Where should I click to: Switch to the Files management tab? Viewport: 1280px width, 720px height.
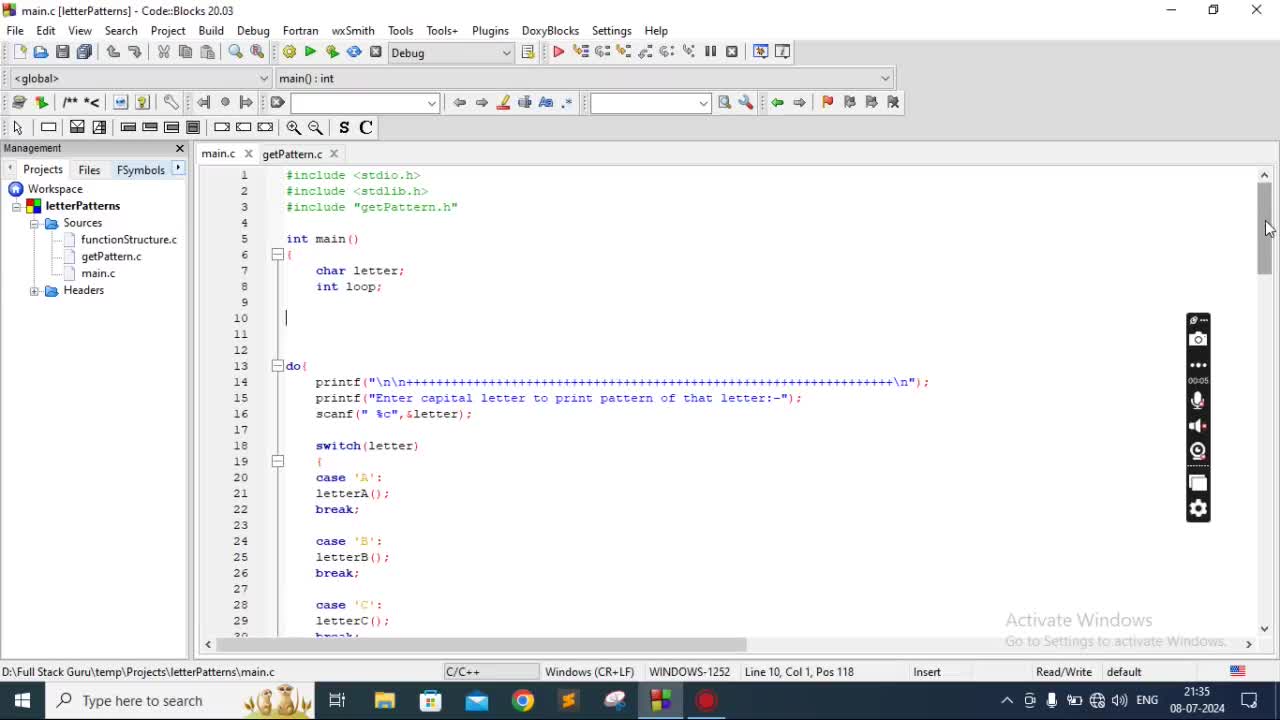[89, 170]
